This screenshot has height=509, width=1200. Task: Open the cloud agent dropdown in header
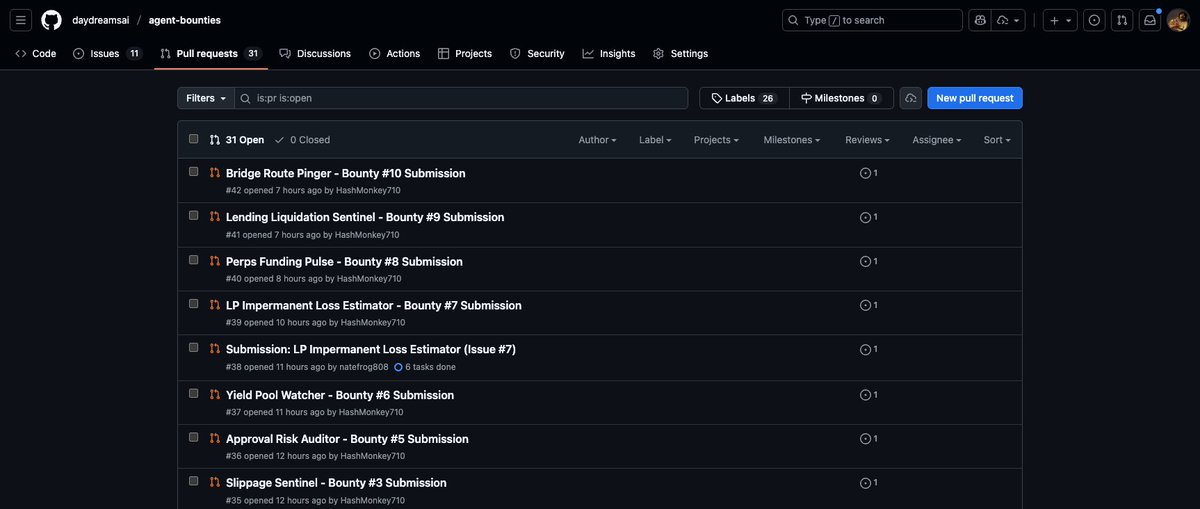point(1008,20)
